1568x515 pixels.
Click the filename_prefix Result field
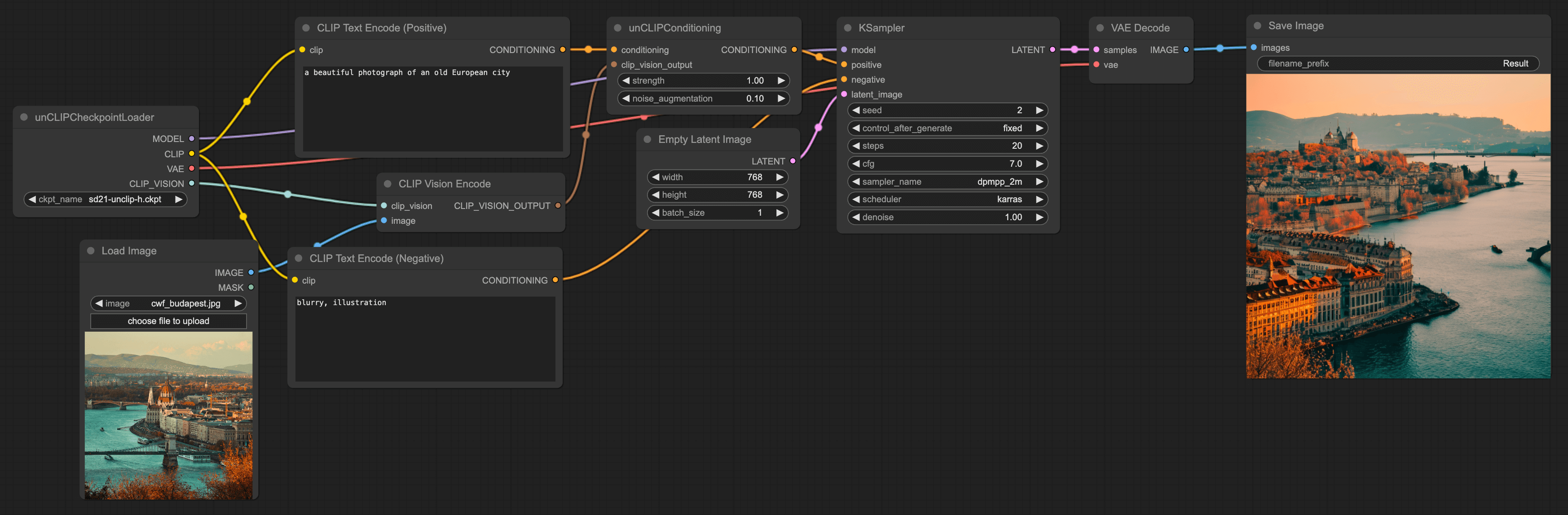pos(1398,63)
